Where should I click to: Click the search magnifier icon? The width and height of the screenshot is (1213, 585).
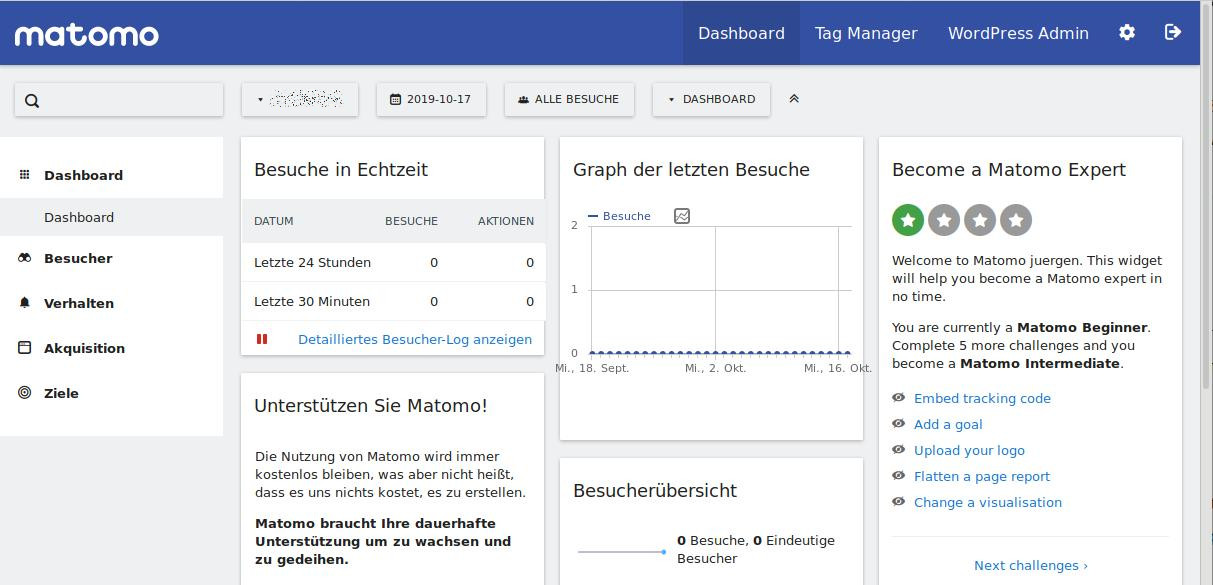point(32,100)
